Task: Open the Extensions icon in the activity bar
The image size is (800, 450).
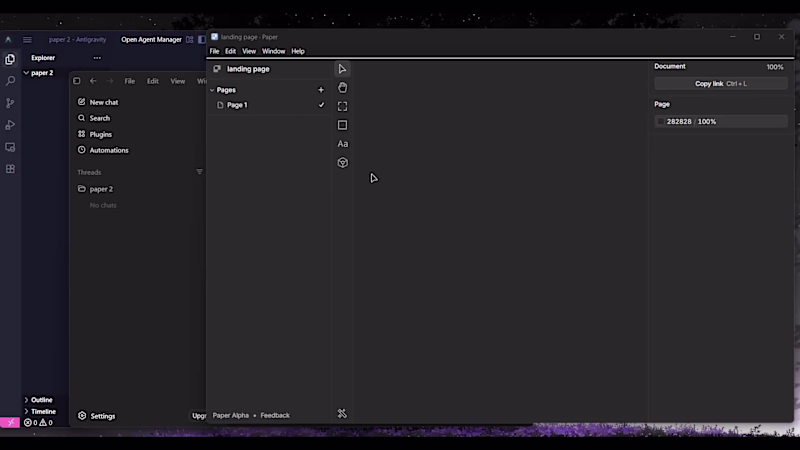Action: 10,169
